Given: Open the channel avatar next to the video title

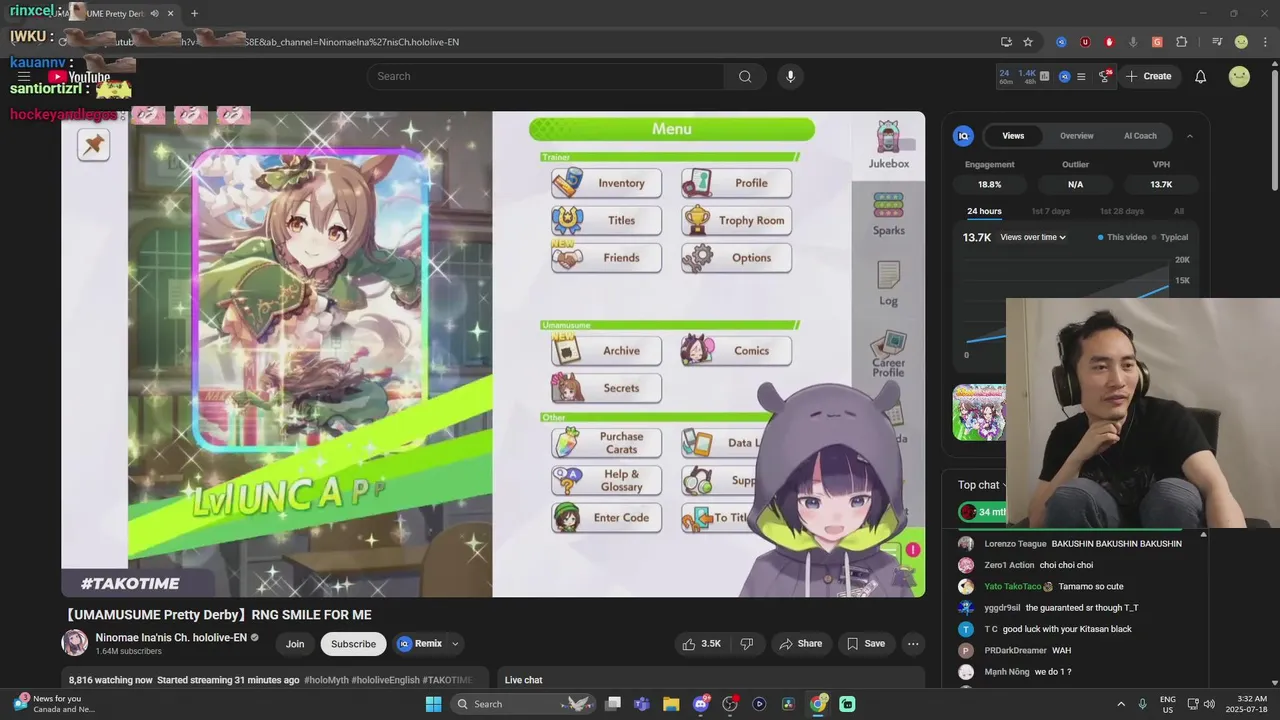Looking at the screenshot, I should pos(74,643).
